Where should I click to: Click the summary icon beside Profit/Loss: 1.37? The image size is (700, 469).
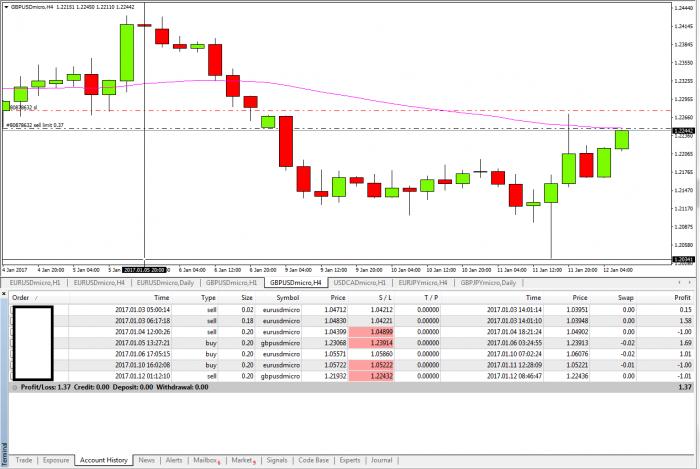tap(15, 387)
